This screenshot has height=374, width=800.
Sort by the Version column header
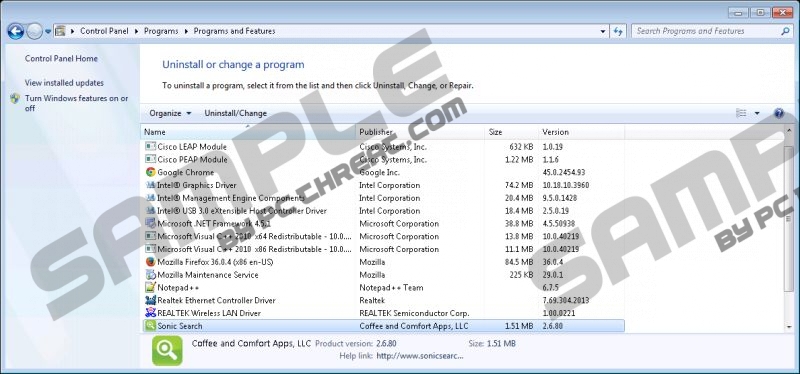(581, 132)
